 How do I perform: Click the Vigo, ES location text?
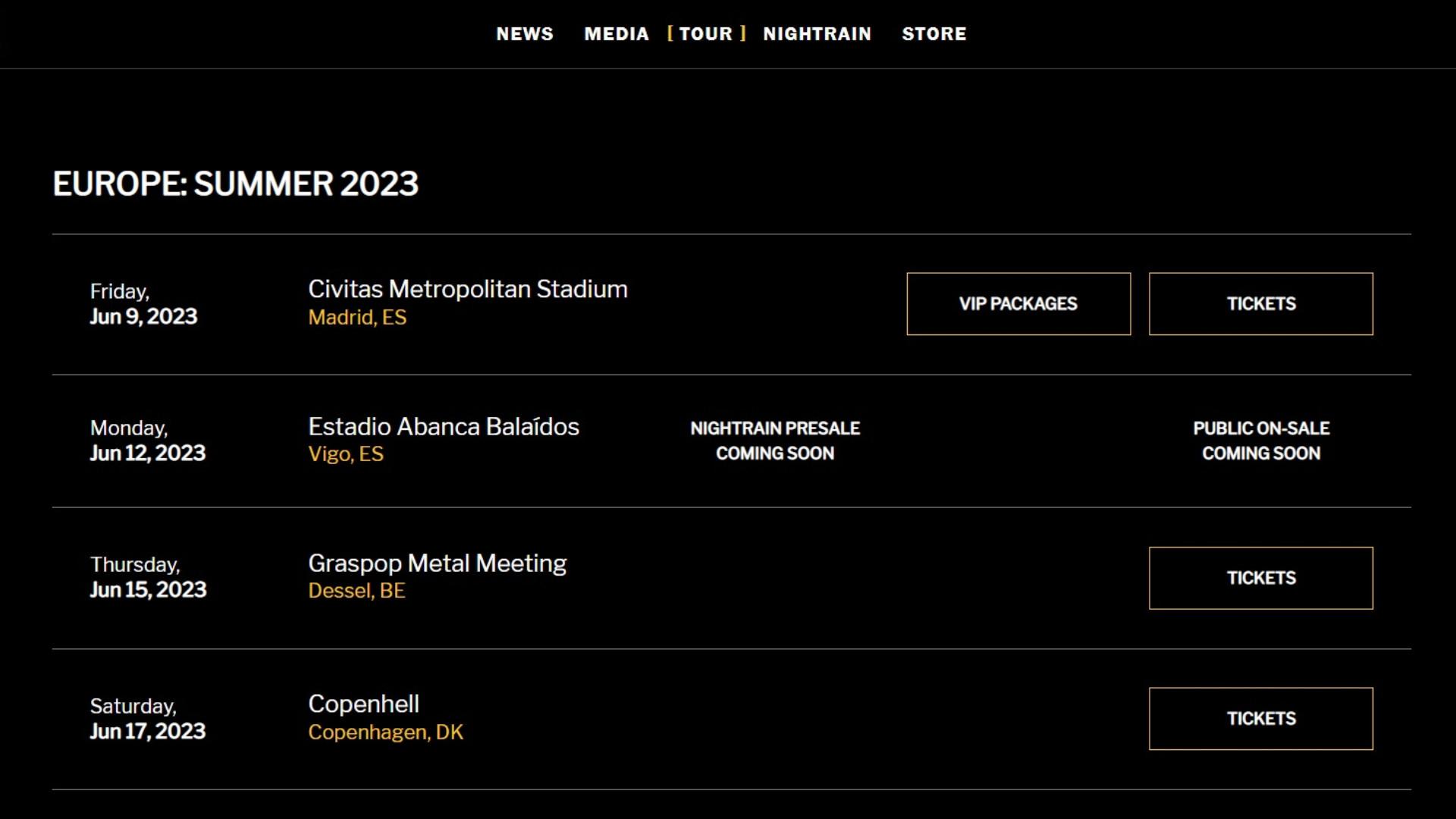[346, 453]
